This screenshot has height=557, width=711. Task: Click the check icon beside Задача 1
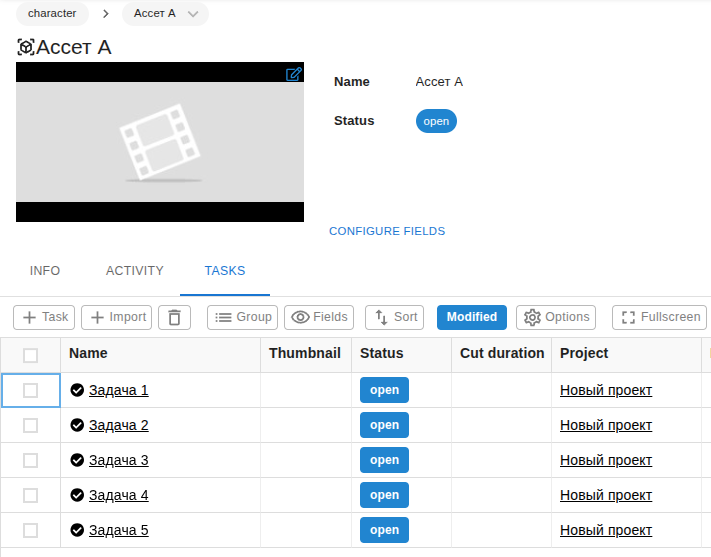77,390
